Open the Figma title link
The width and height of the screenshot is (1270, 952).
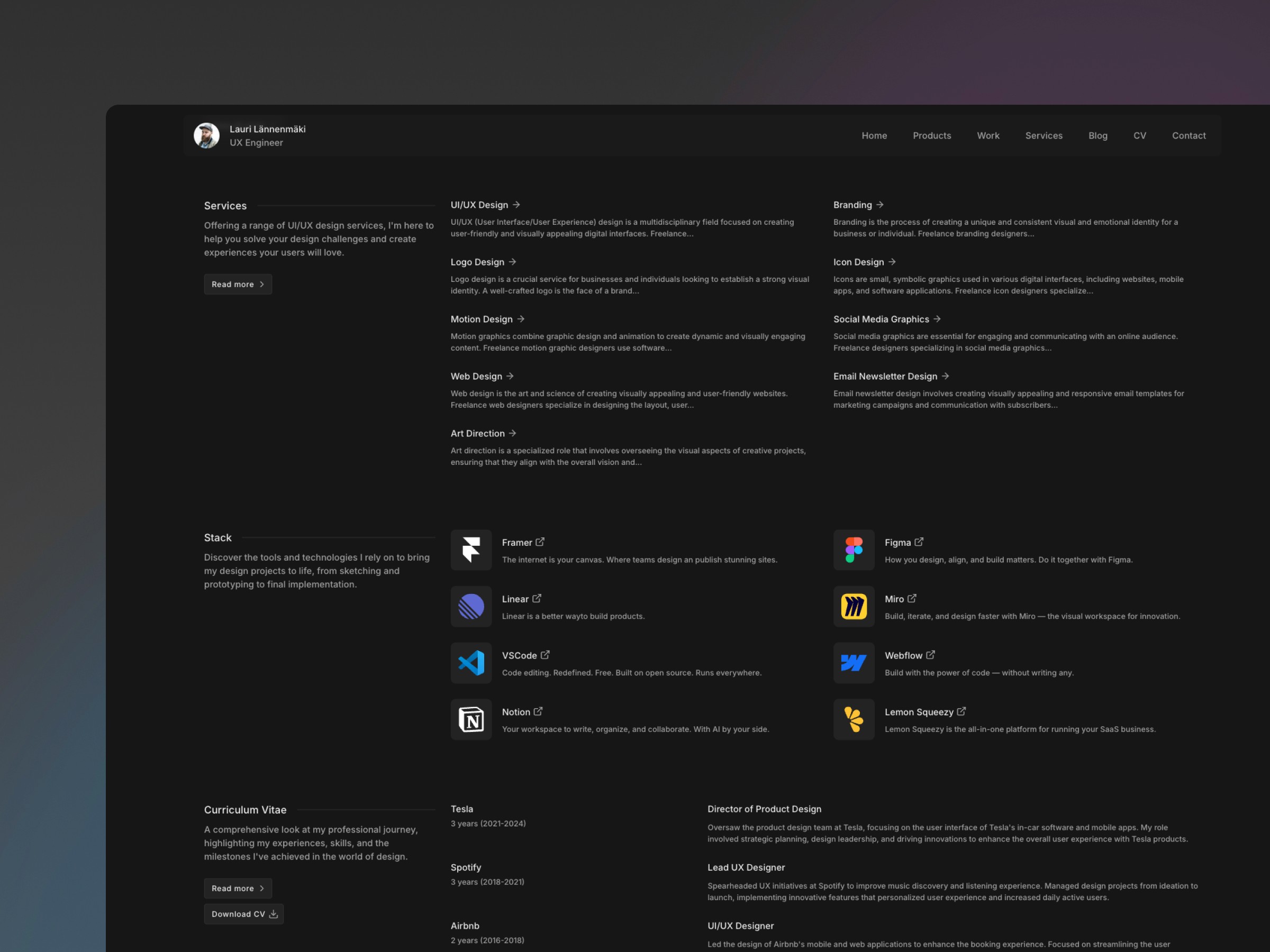coord(897,543)
